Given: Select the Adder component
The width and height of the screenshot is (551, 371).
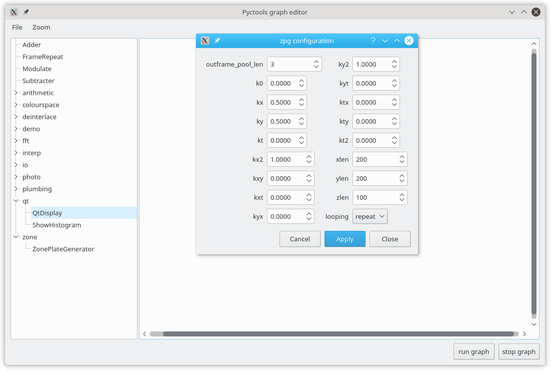Looking at the screenshot, I should tap(32, 45).
